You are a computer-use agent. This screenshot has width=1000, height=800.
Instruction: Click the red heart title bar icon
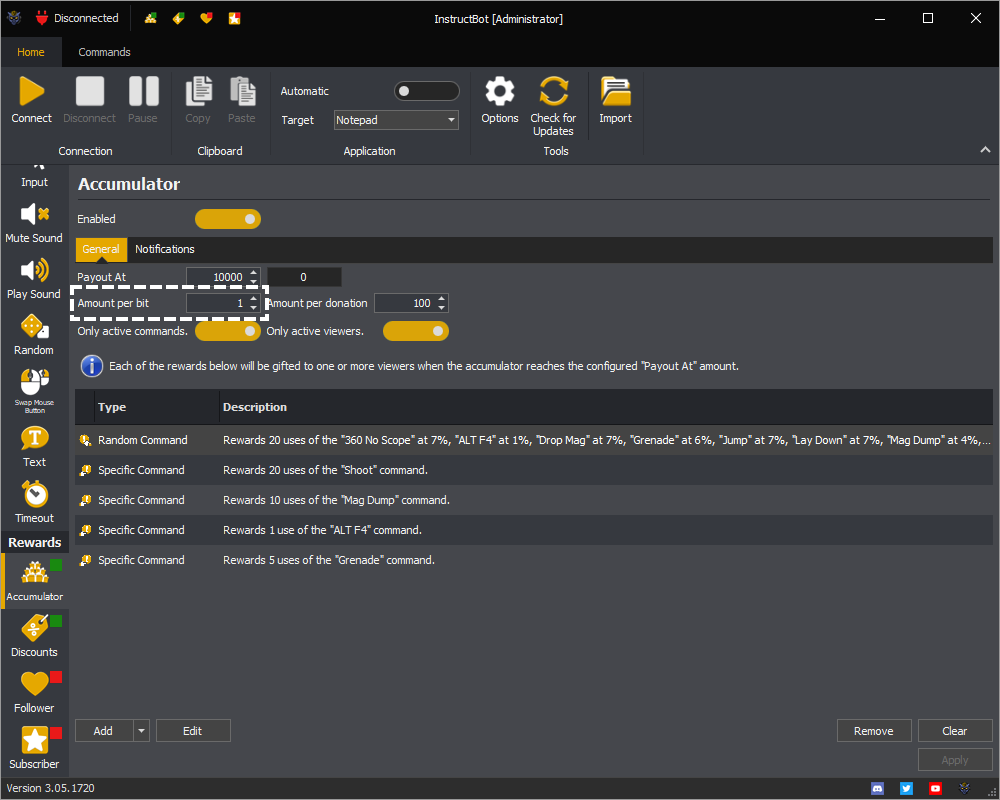(x=206, y=18)
